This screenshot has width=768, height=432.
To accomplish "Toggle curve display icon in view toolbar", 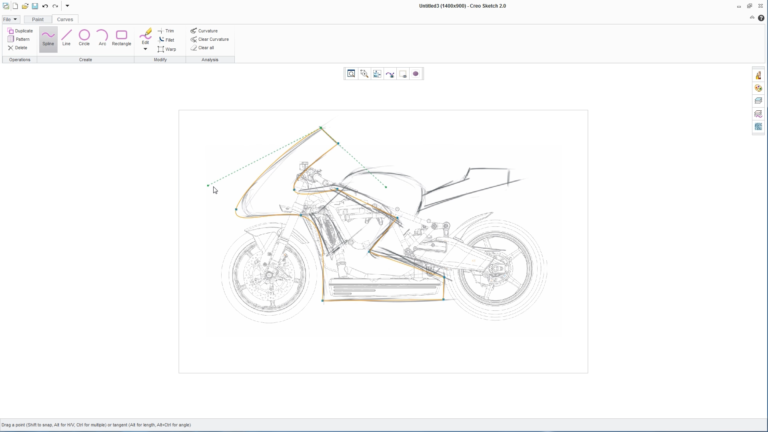I will coord(390,73).
